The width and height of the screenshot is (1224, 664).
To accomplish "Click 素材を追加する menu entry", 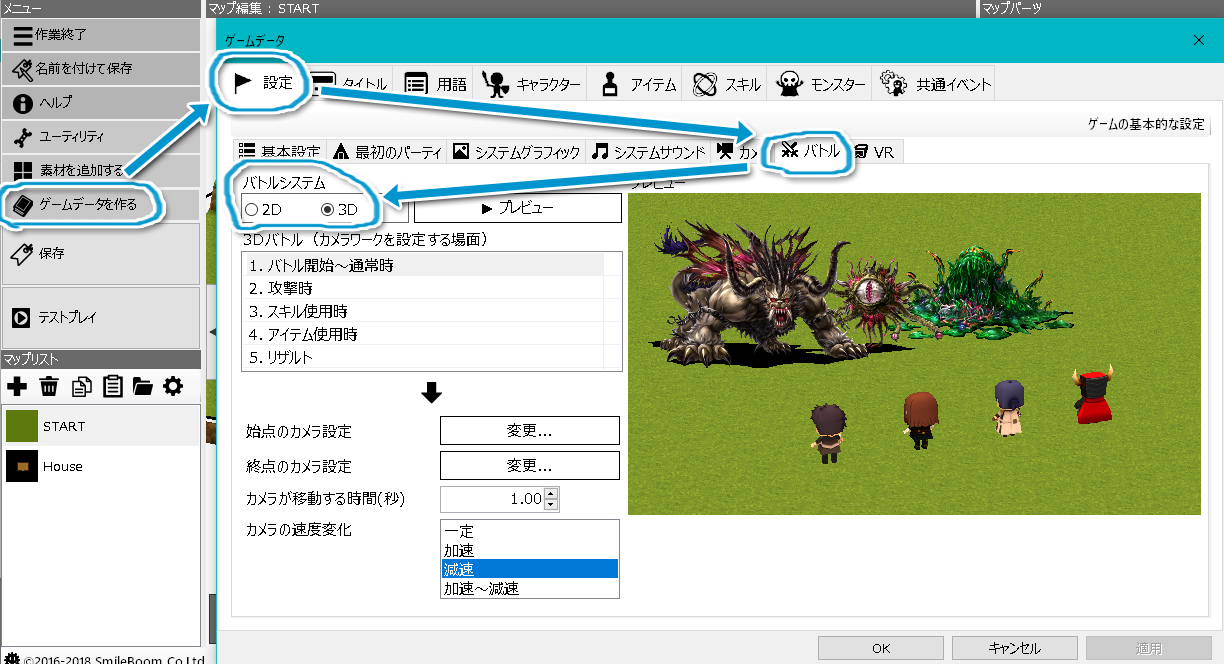I will coord(101,170).
